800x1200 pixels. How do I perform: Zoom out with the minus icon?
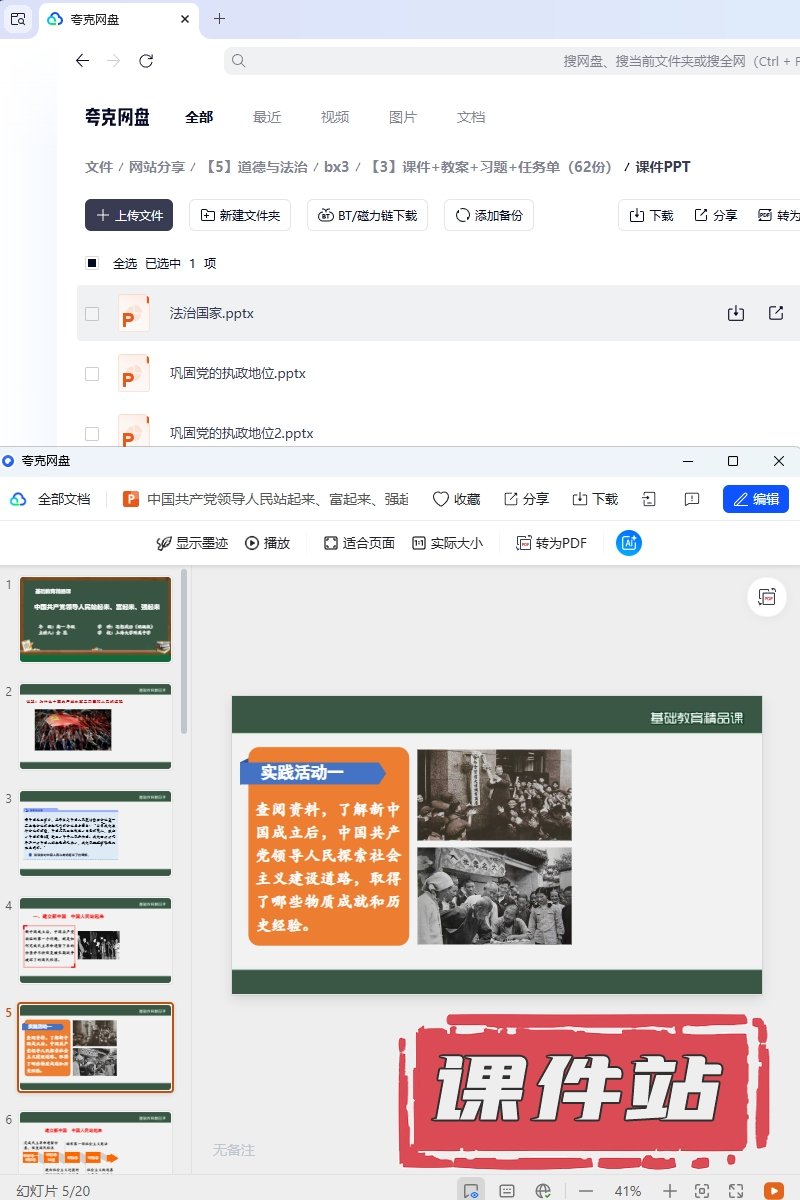[x=586, y=1191]
